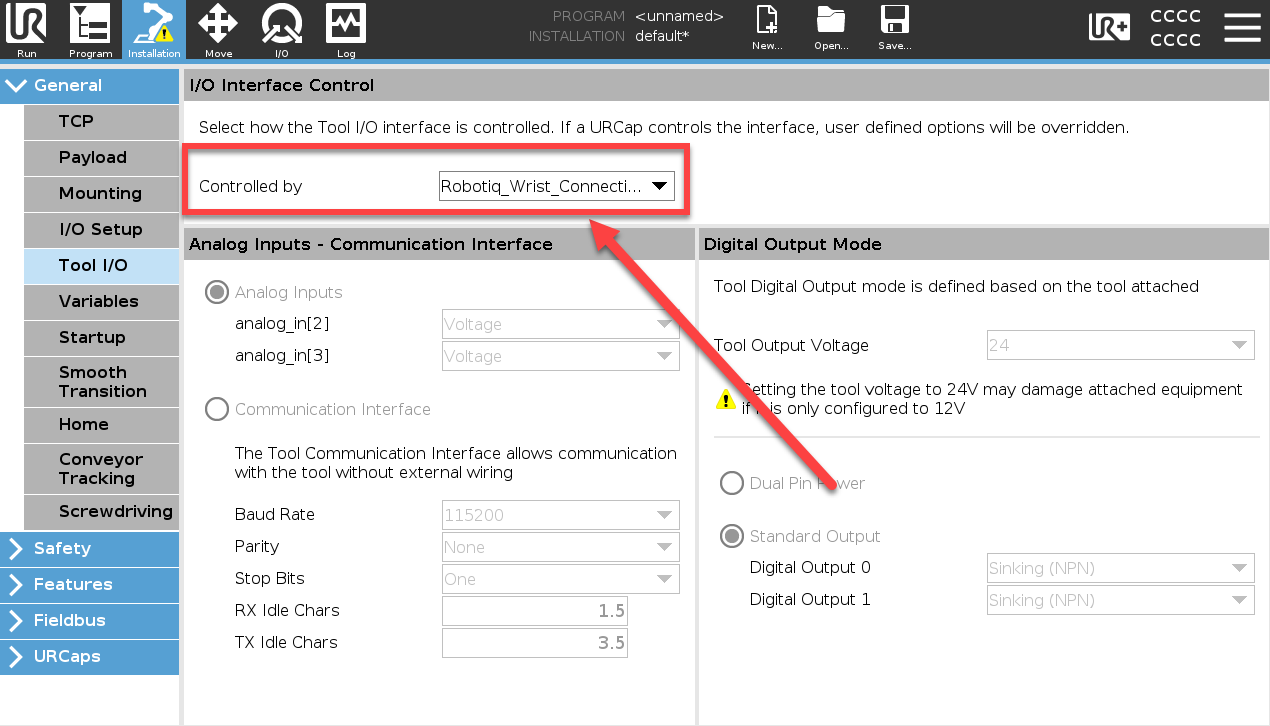Open the Smooth Transition page
This screenshot has height=726, width=1270.
[102, 381]
